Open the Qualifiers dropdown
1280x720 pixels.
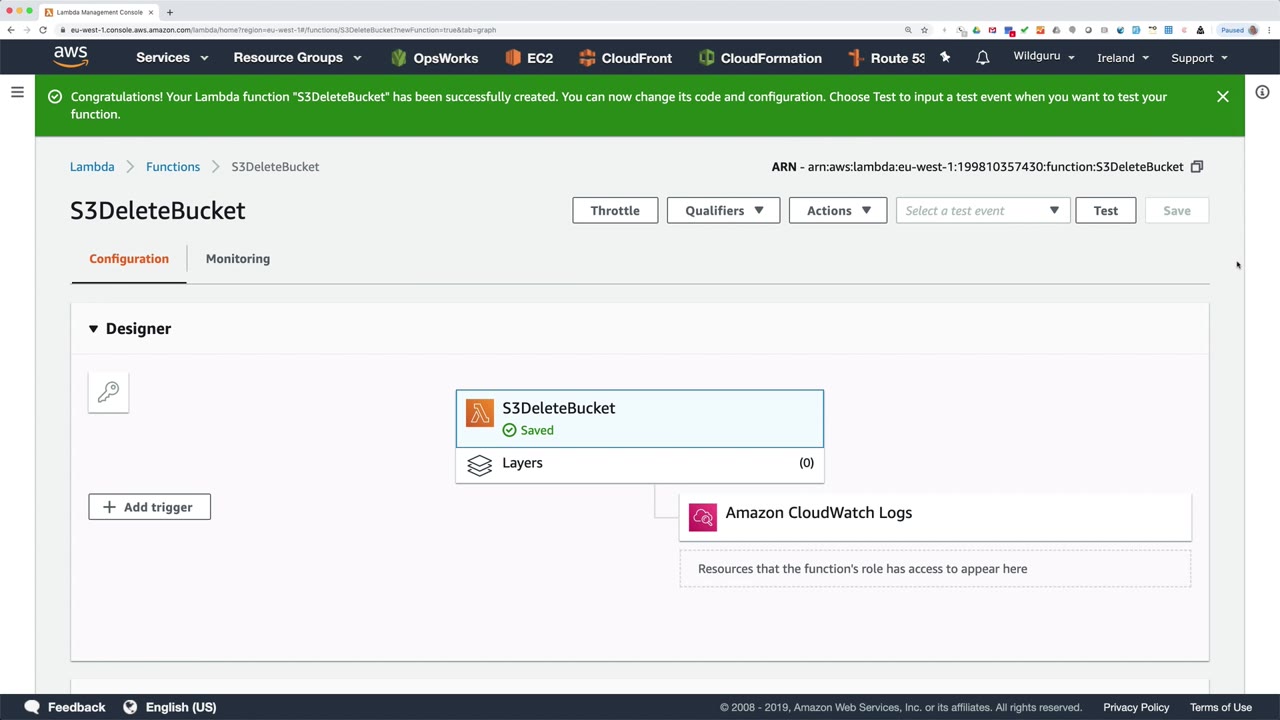[x=723, y=211]
